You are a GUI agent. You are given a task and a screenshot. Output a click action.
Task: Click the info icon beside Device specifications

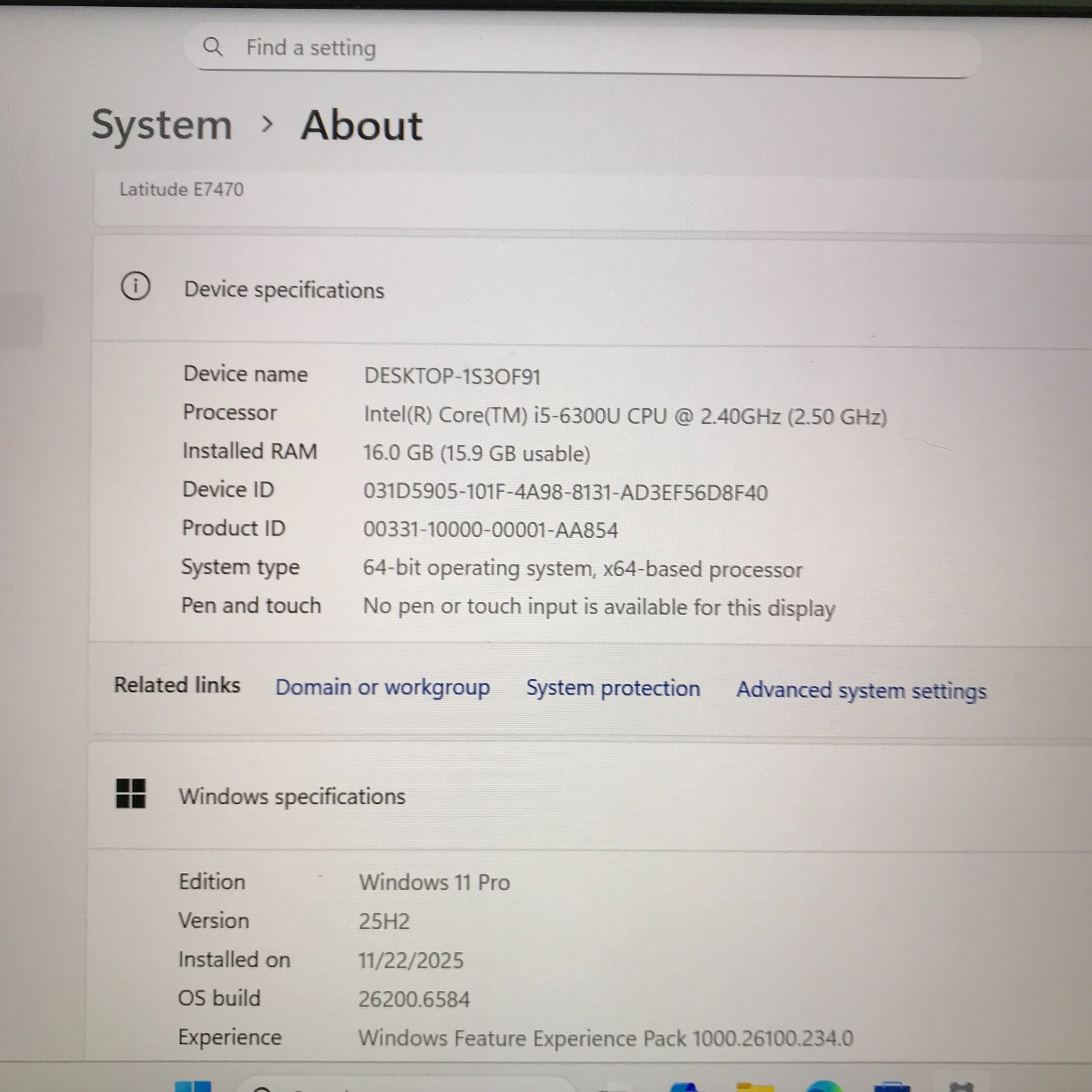point(135,287)
